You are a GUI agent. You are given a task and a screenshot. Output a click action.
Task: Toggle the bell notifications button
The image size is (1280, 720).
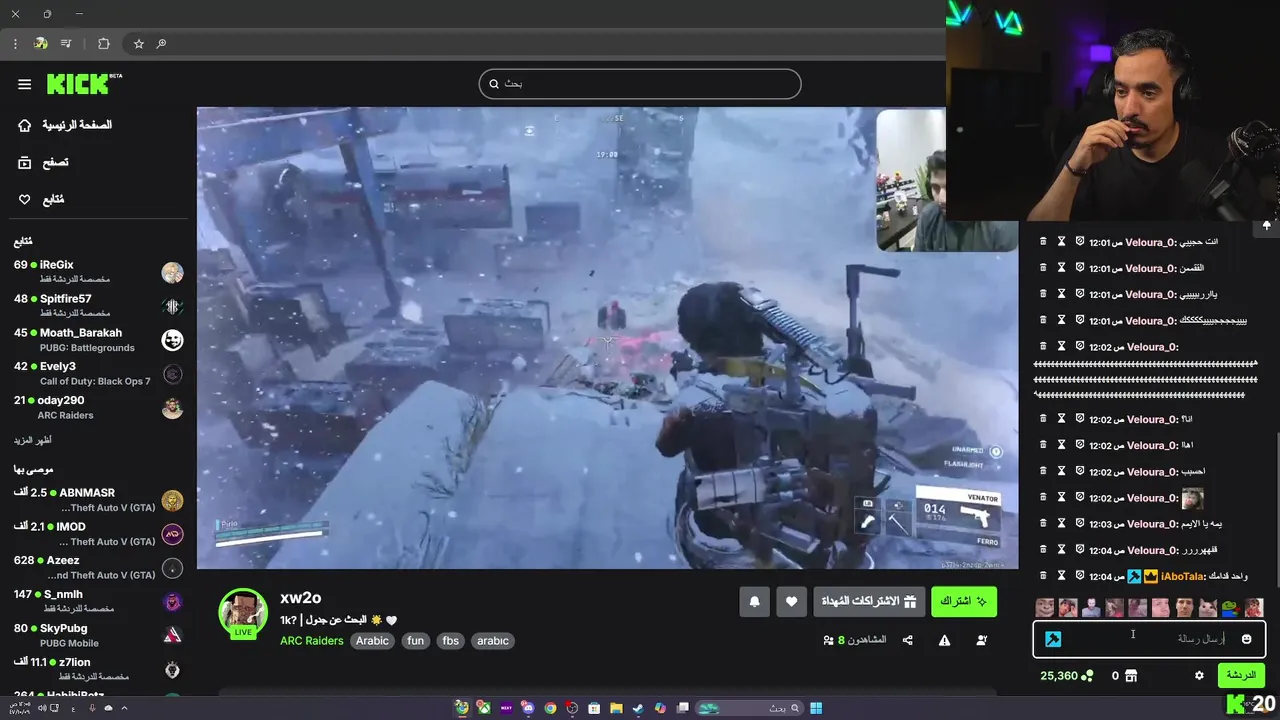click(755, 601)
